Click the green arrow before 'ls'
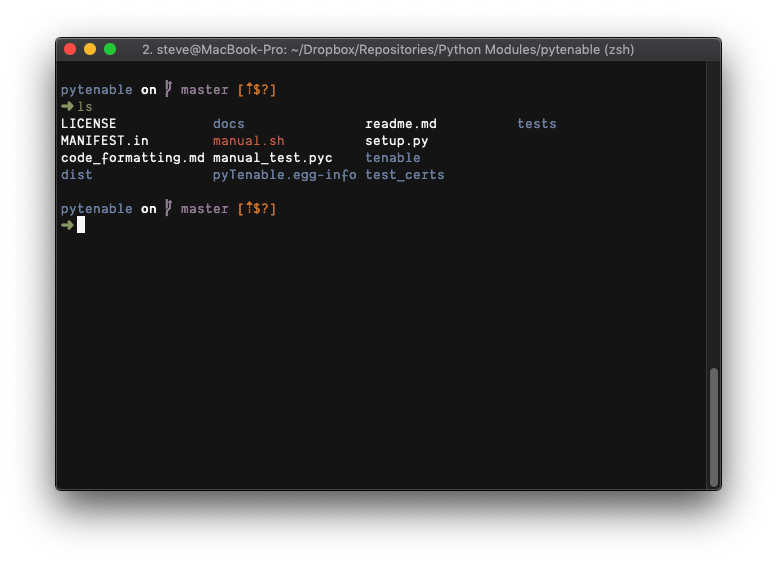777x564 pixels. point(67,106)
